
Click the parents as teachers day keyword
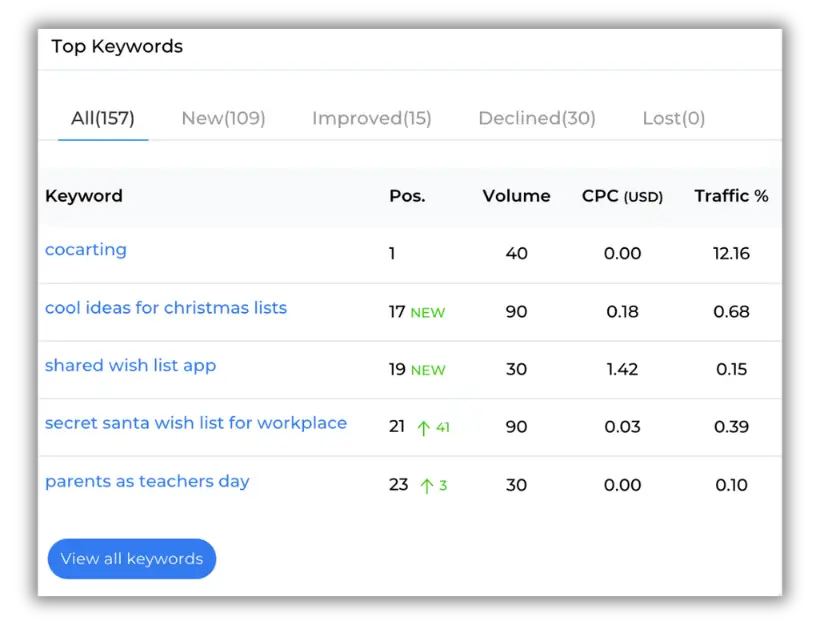[147, 481]
